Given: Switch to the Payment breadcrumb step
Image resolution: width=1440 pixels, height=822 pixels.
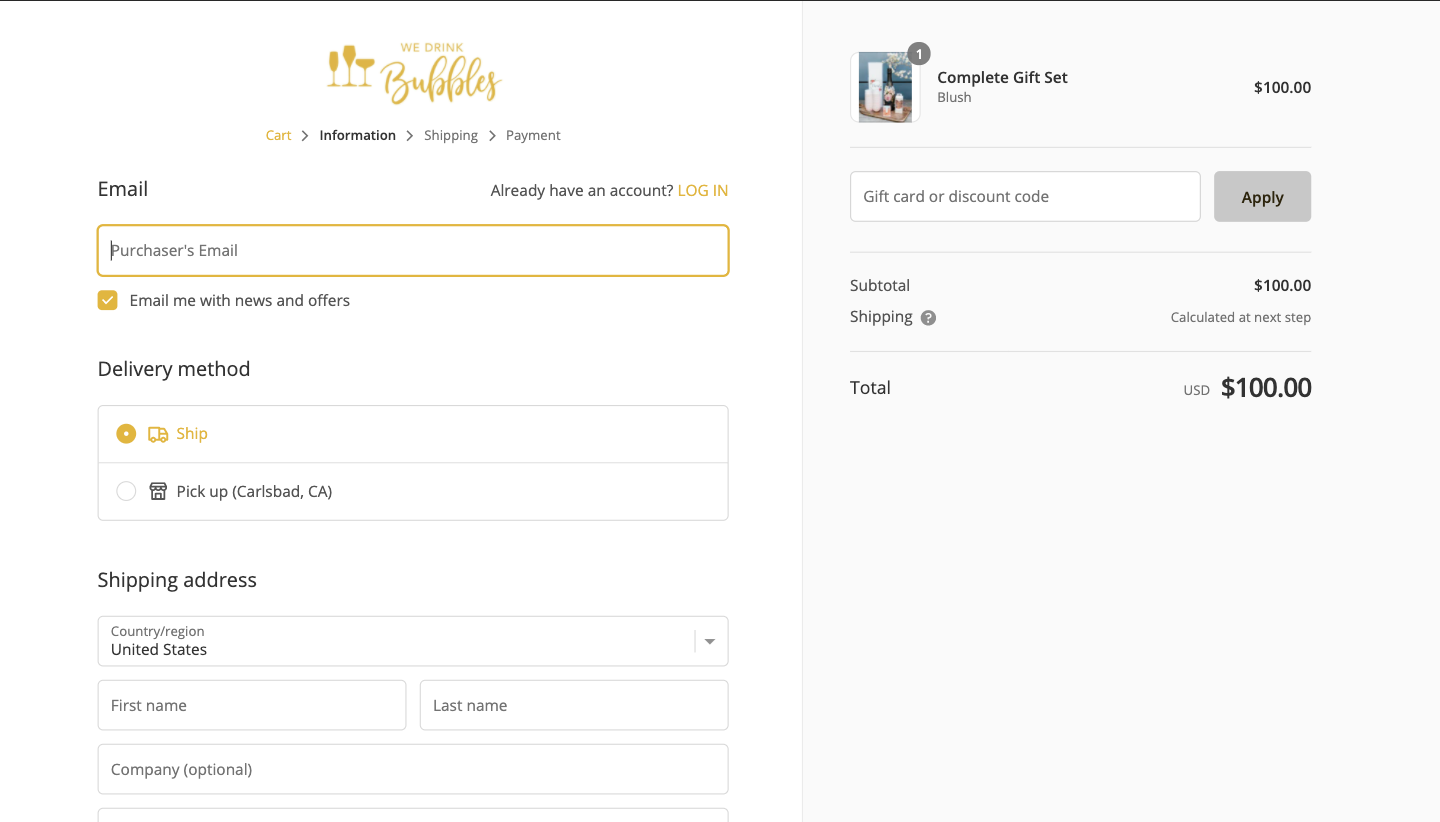Looking at the screenshot, I should pos(533,136).
